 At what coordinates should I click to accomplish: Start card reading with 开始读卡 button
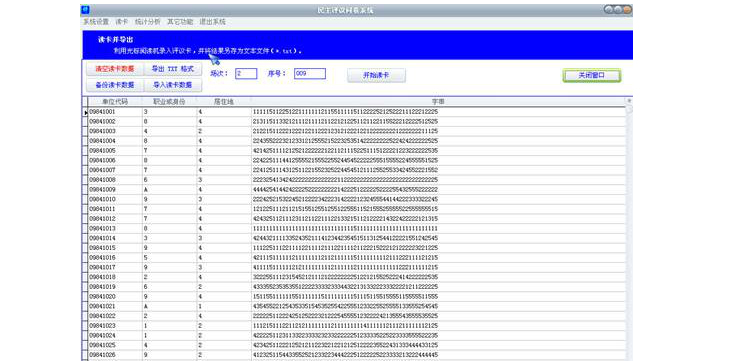376,76
